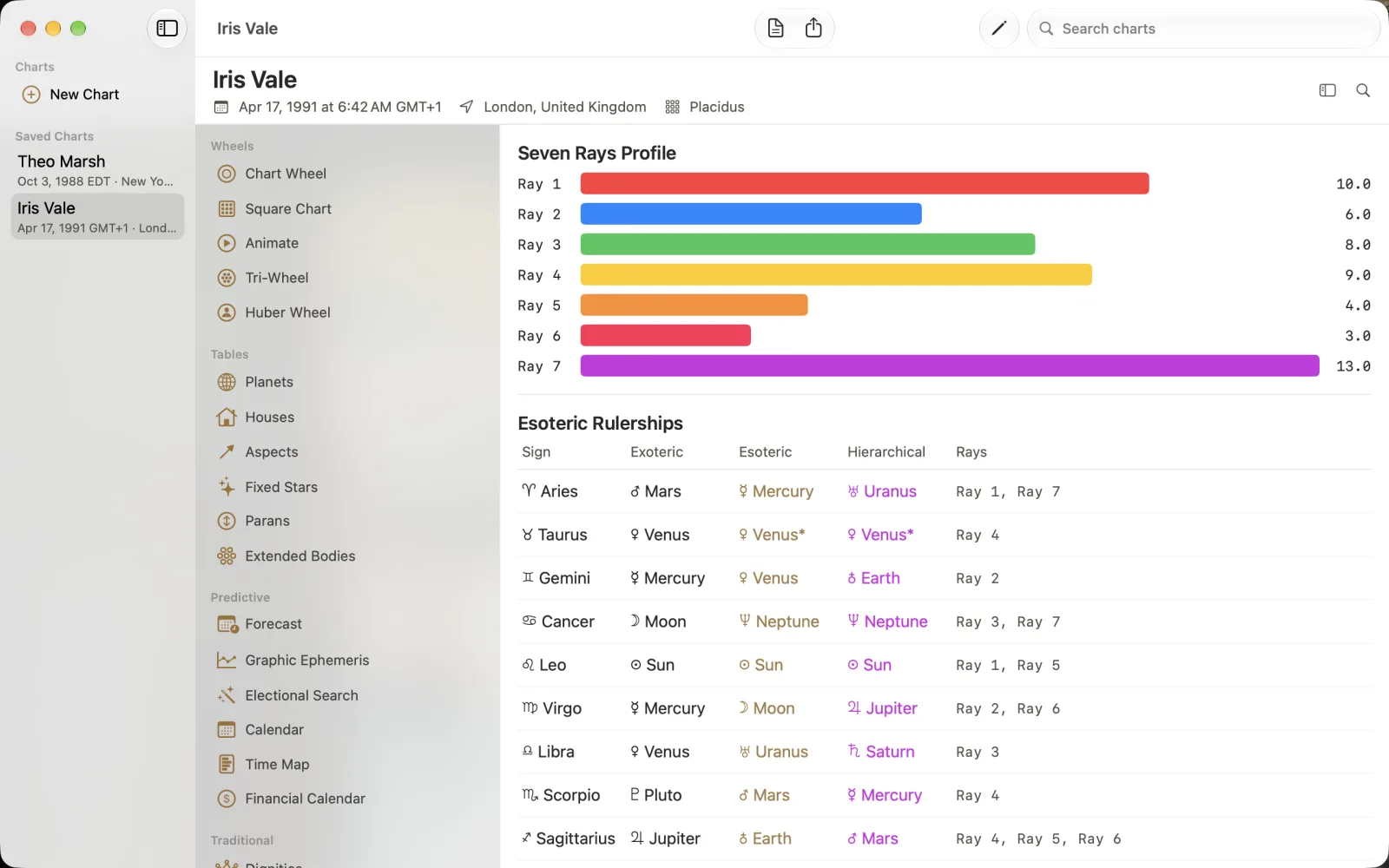This screenshot has width=1389, height=868.
Task: Click Pluto in the Scorpio row
Action: 655,795
